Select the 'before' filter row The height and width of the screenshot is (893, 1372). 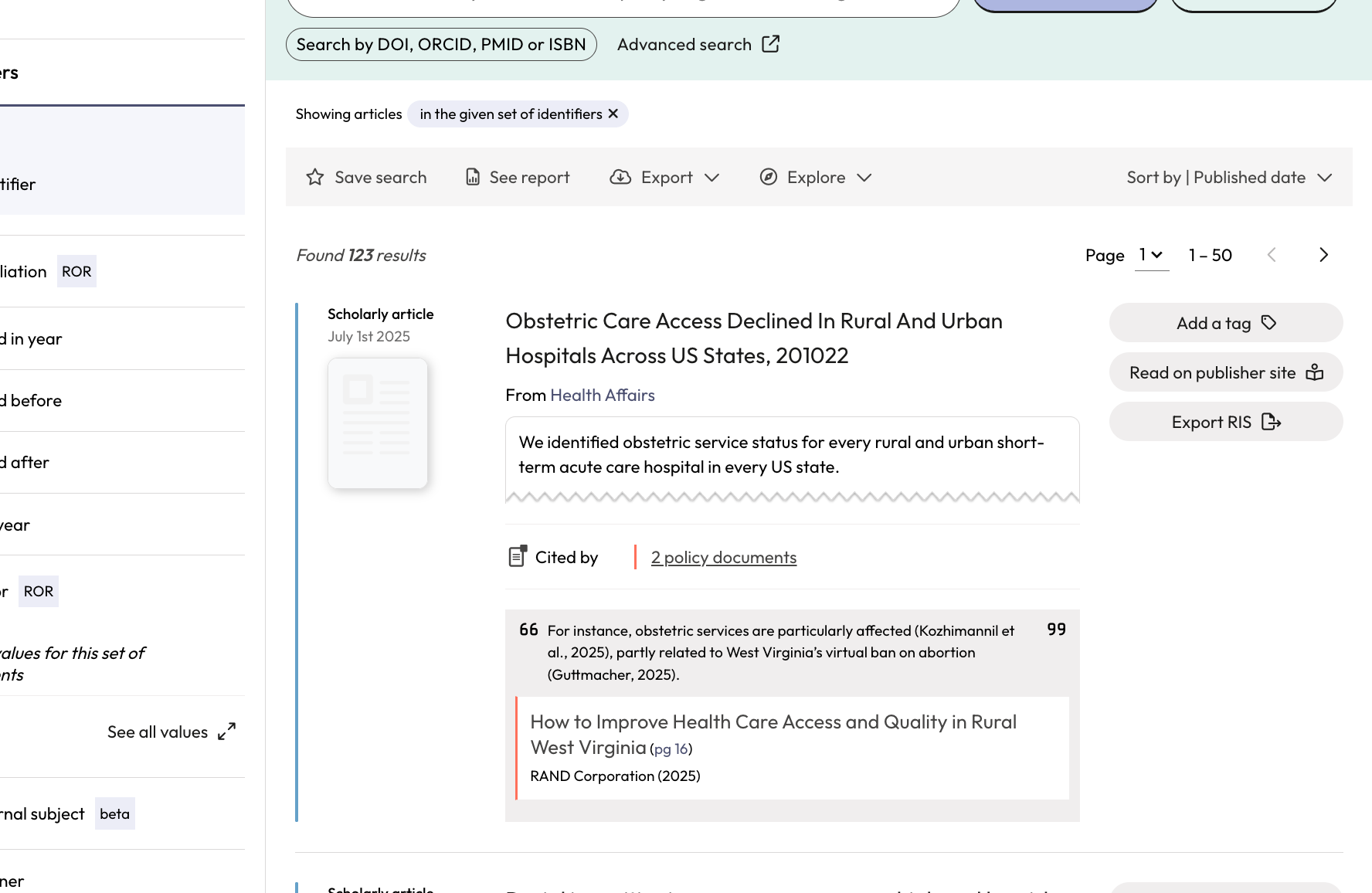122,400
